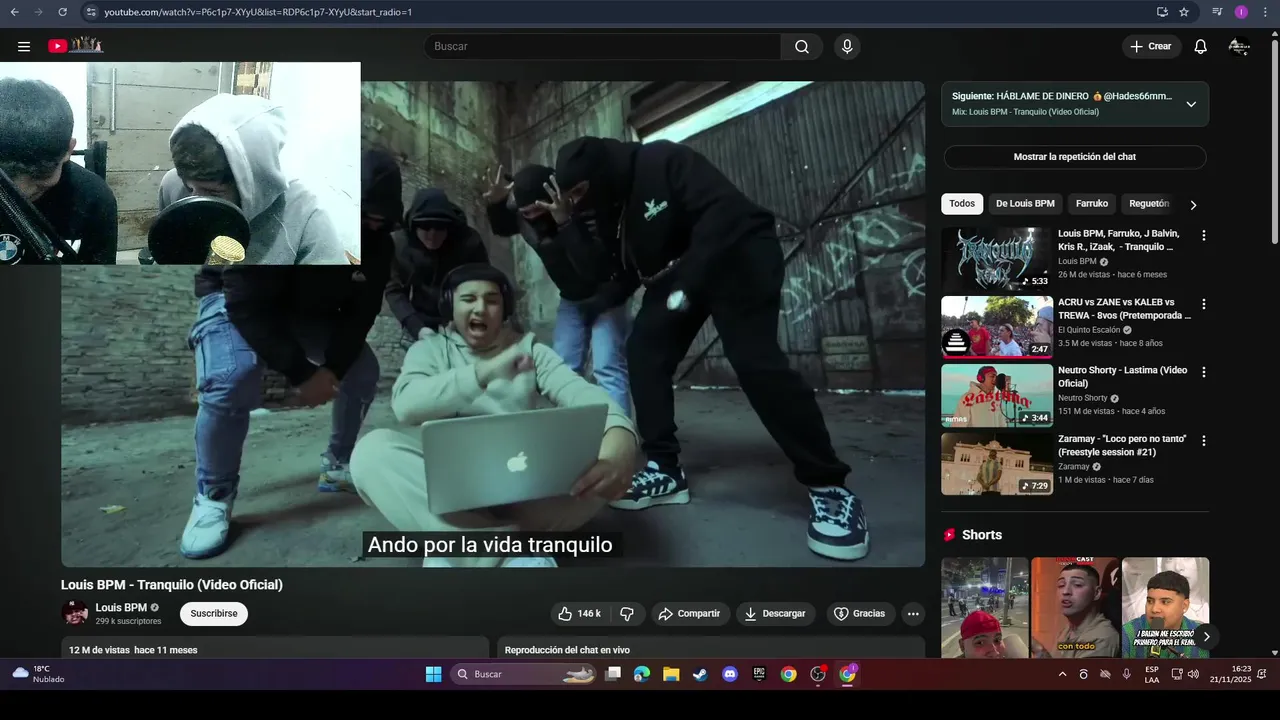Screen dimensions: 1280x720
Task: Select the Farruko filter chip
Action: point(1092,204)
